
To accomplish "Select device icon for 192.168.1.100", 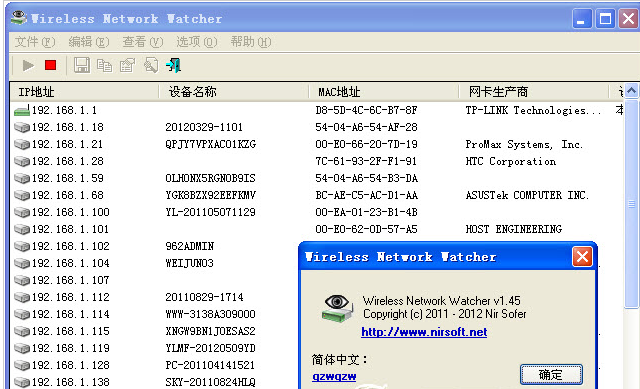I will (x=22, y=212).
